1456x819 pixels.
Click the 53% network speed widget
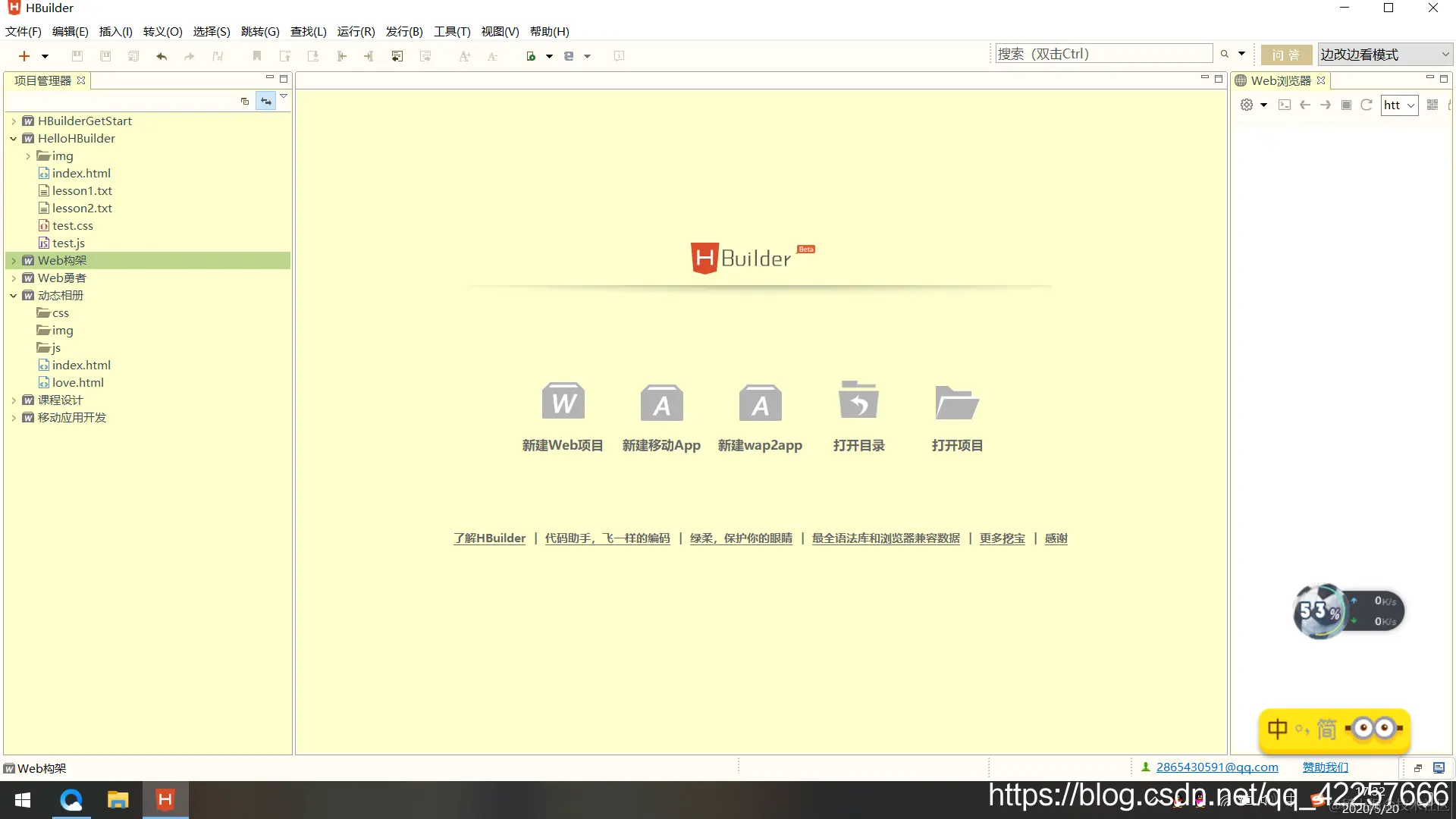click(1319, 611)
